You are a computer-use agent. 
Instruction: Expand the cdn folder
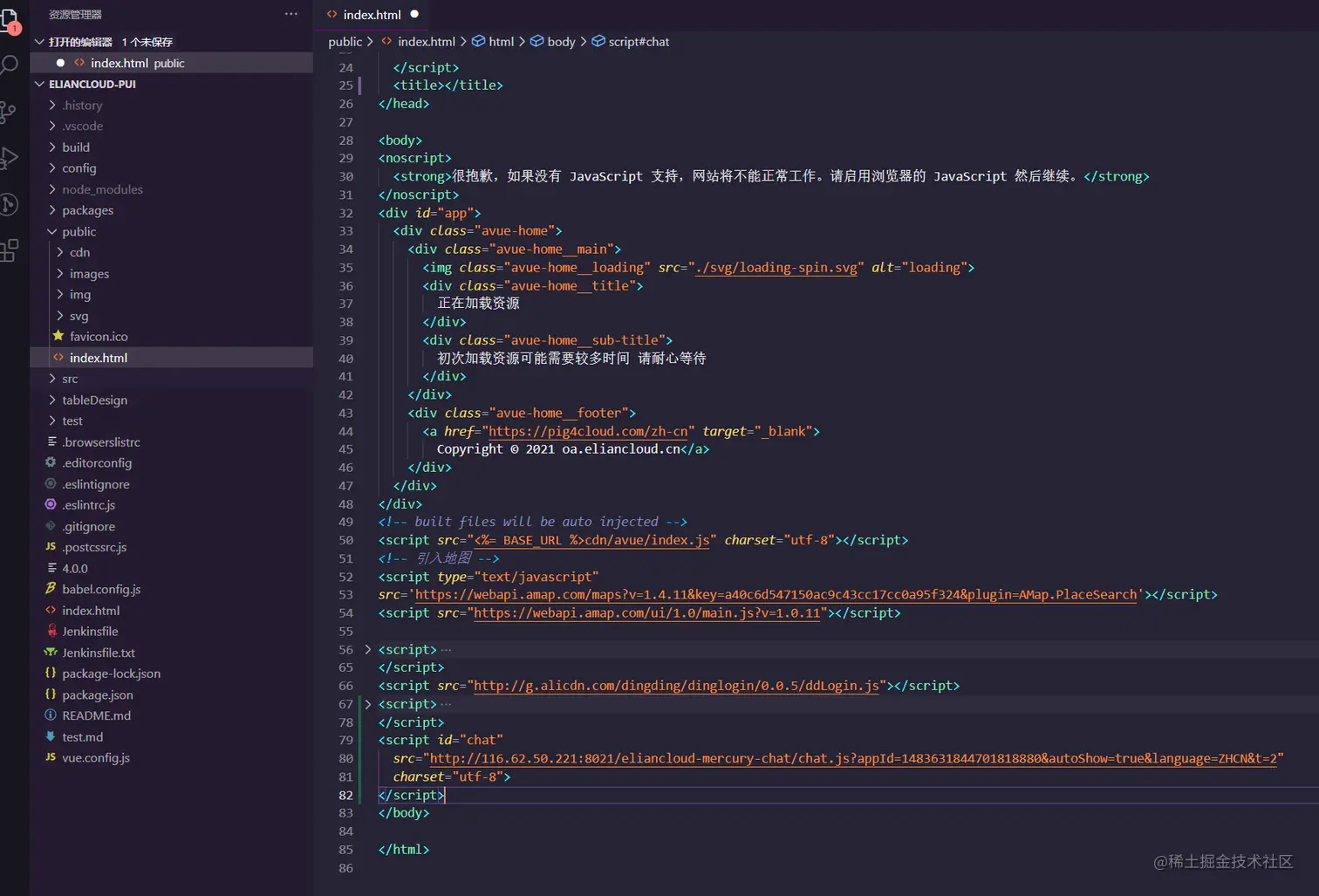(79, 252)
